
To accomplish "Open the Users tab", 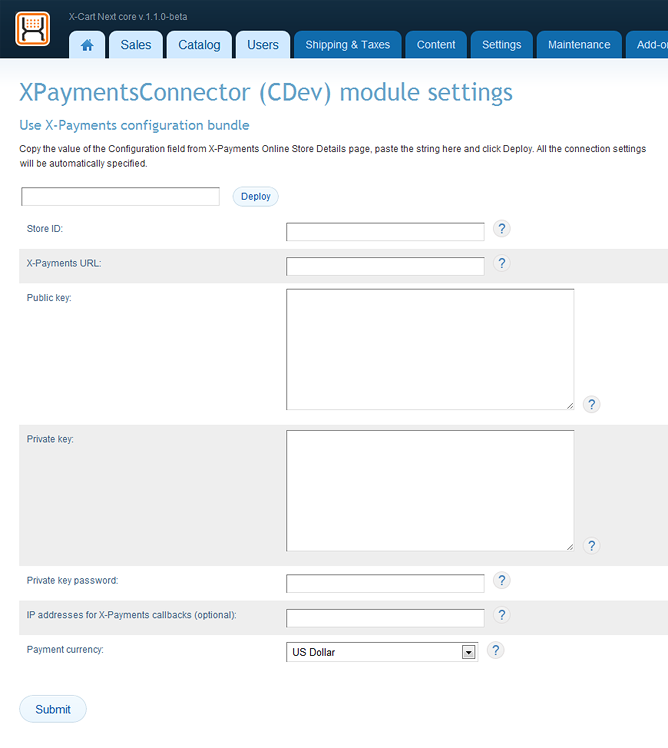I will [x=263, y=45].
